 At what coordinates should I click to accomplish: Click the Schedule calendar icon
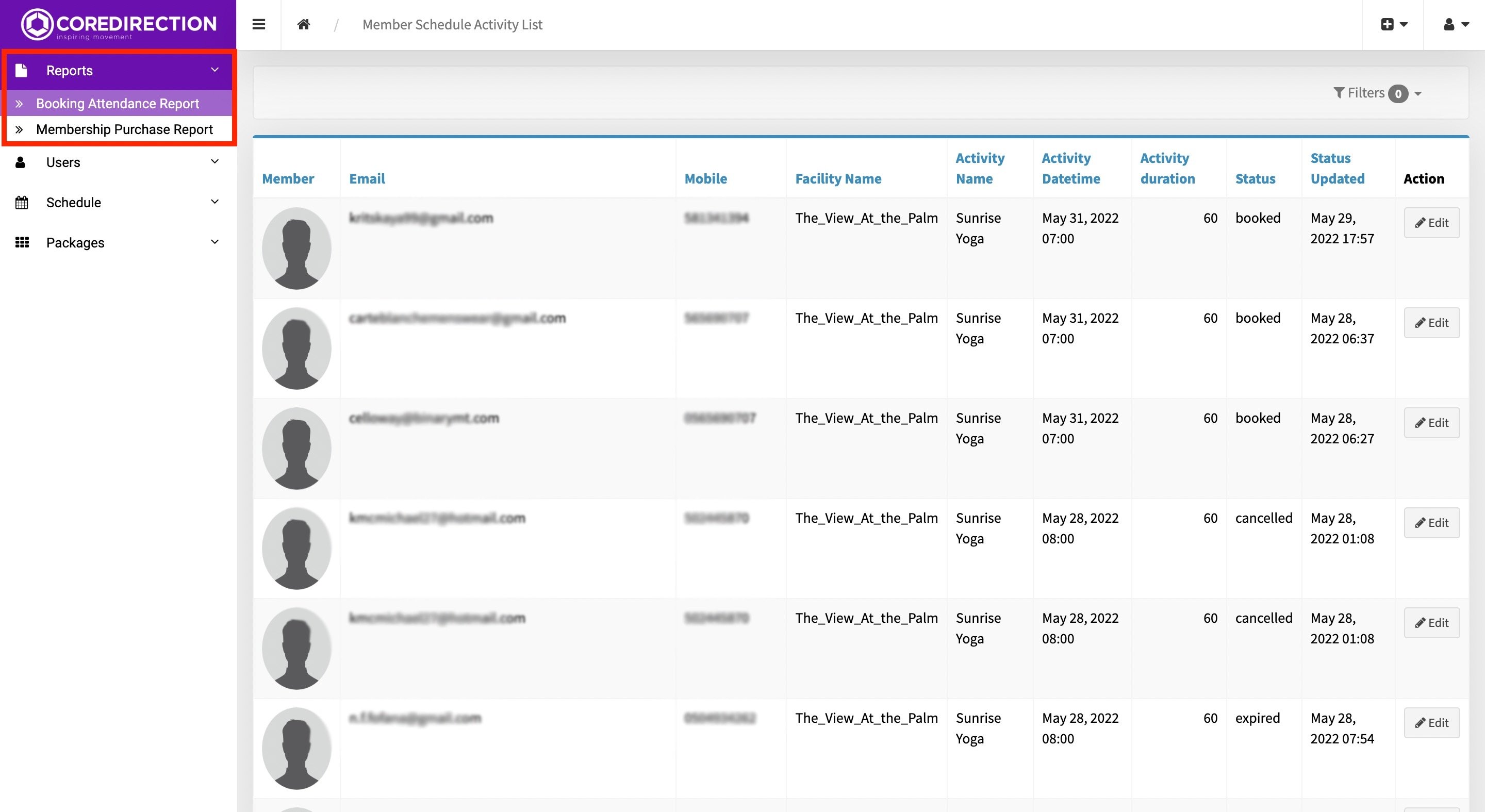coord(21,203)
